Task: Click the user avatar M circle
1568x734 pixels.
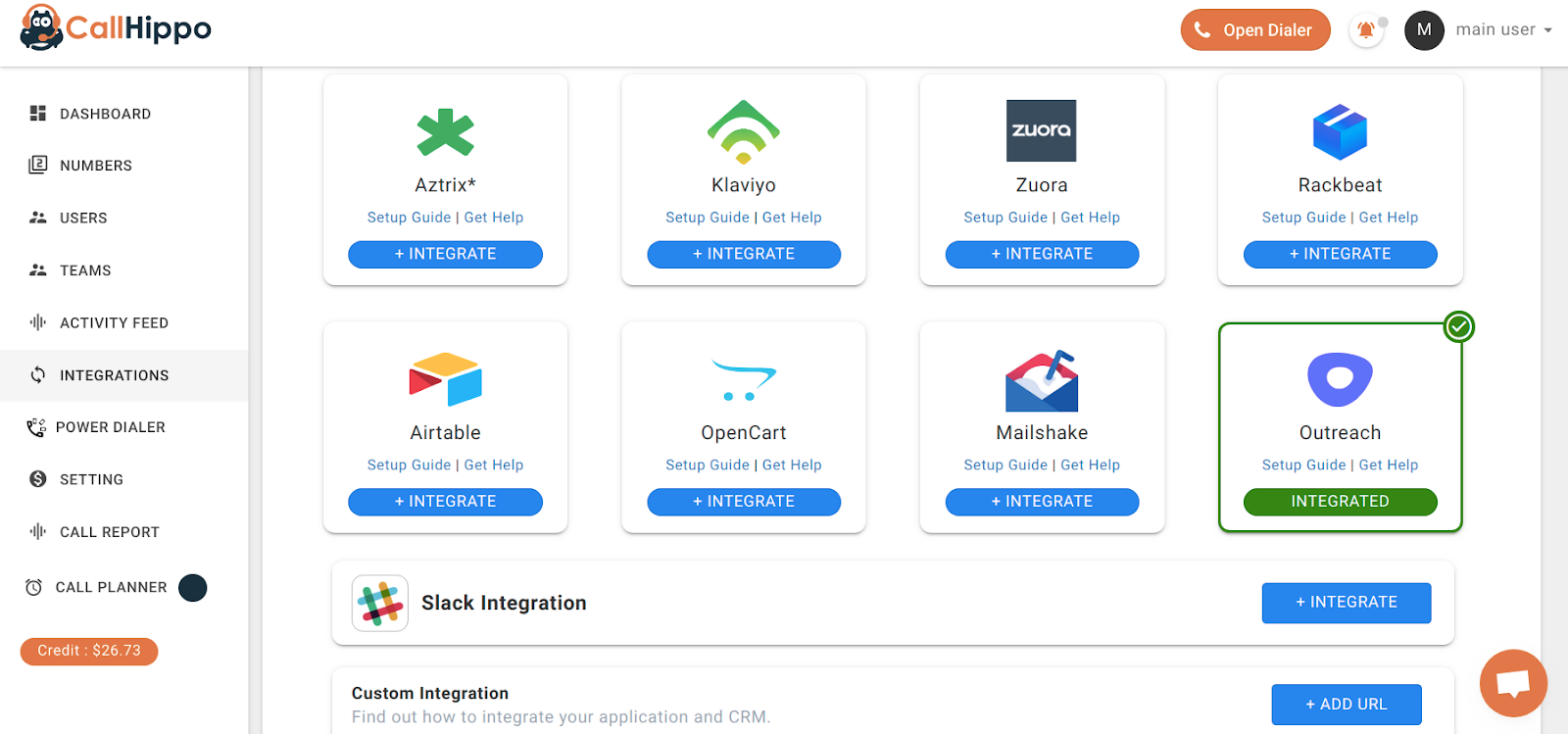Action: (1424, 30)
